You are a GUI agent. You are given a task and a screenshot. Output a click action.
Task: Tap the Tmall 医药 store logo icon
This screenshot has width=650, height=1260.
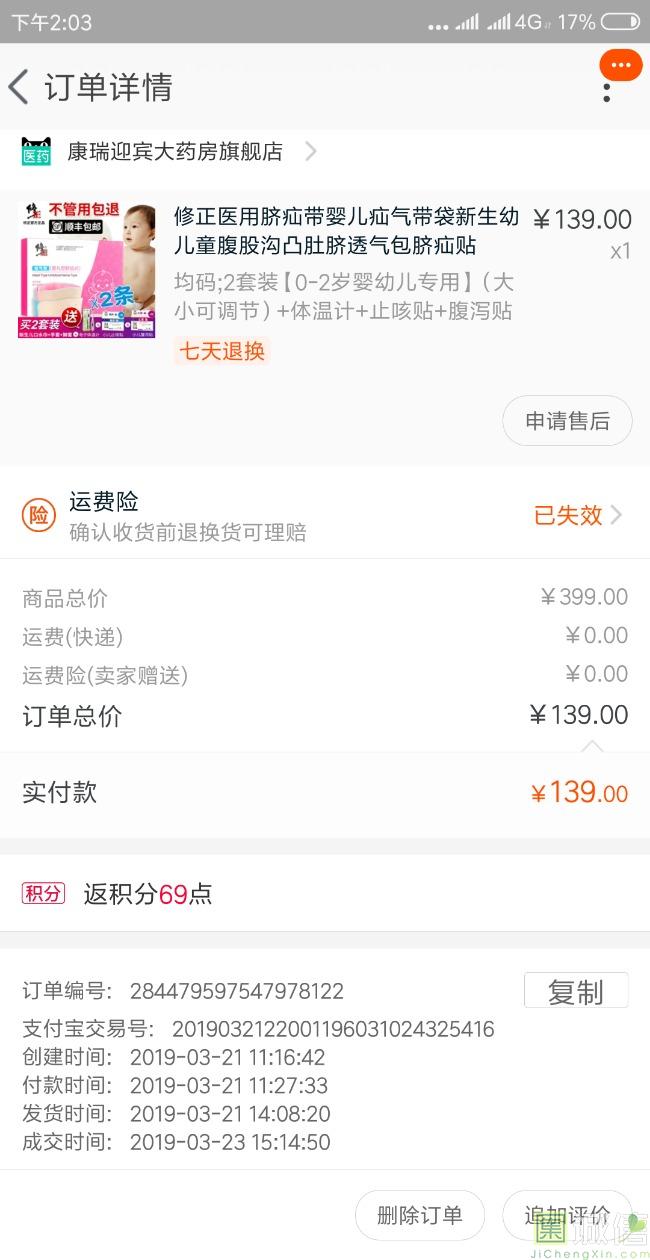(36, 152)
